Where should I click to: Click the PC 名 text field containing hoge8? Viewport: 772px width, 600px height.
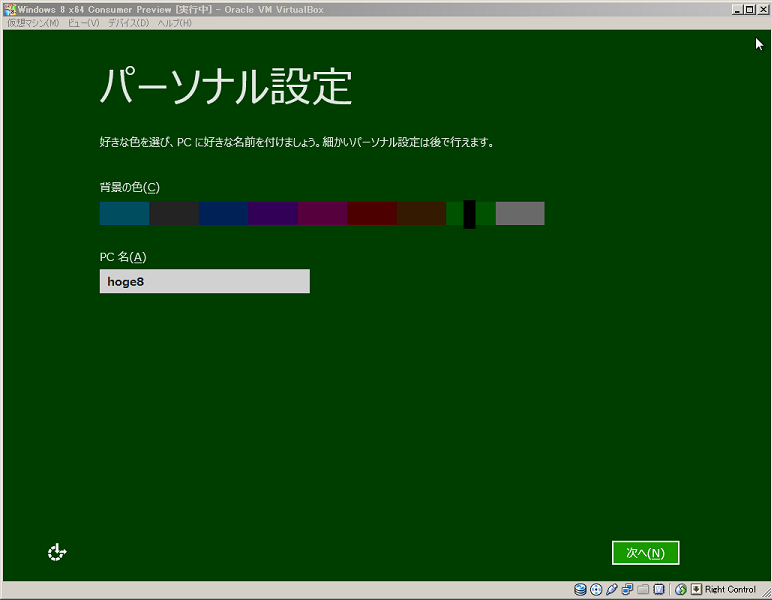click(x=204, y=282)
